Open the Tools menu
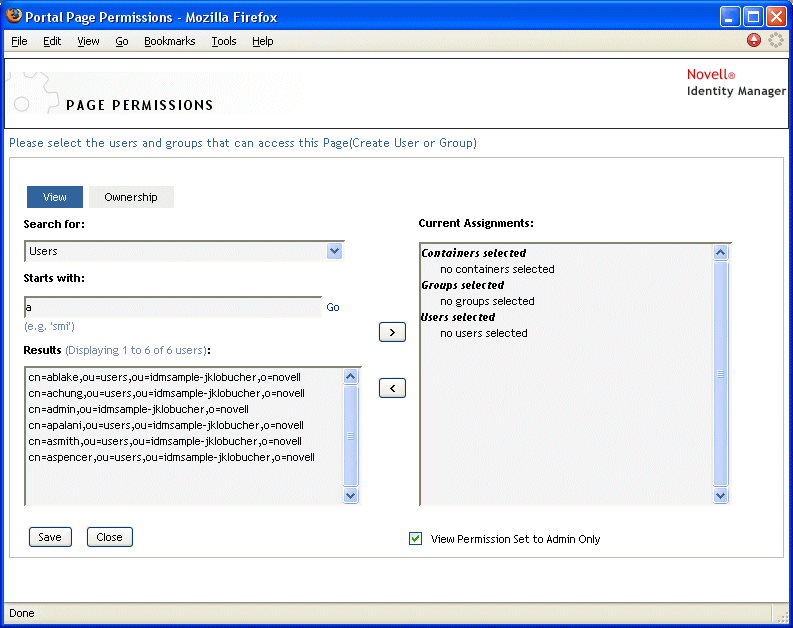793x628 pixels. pos(224,41)
